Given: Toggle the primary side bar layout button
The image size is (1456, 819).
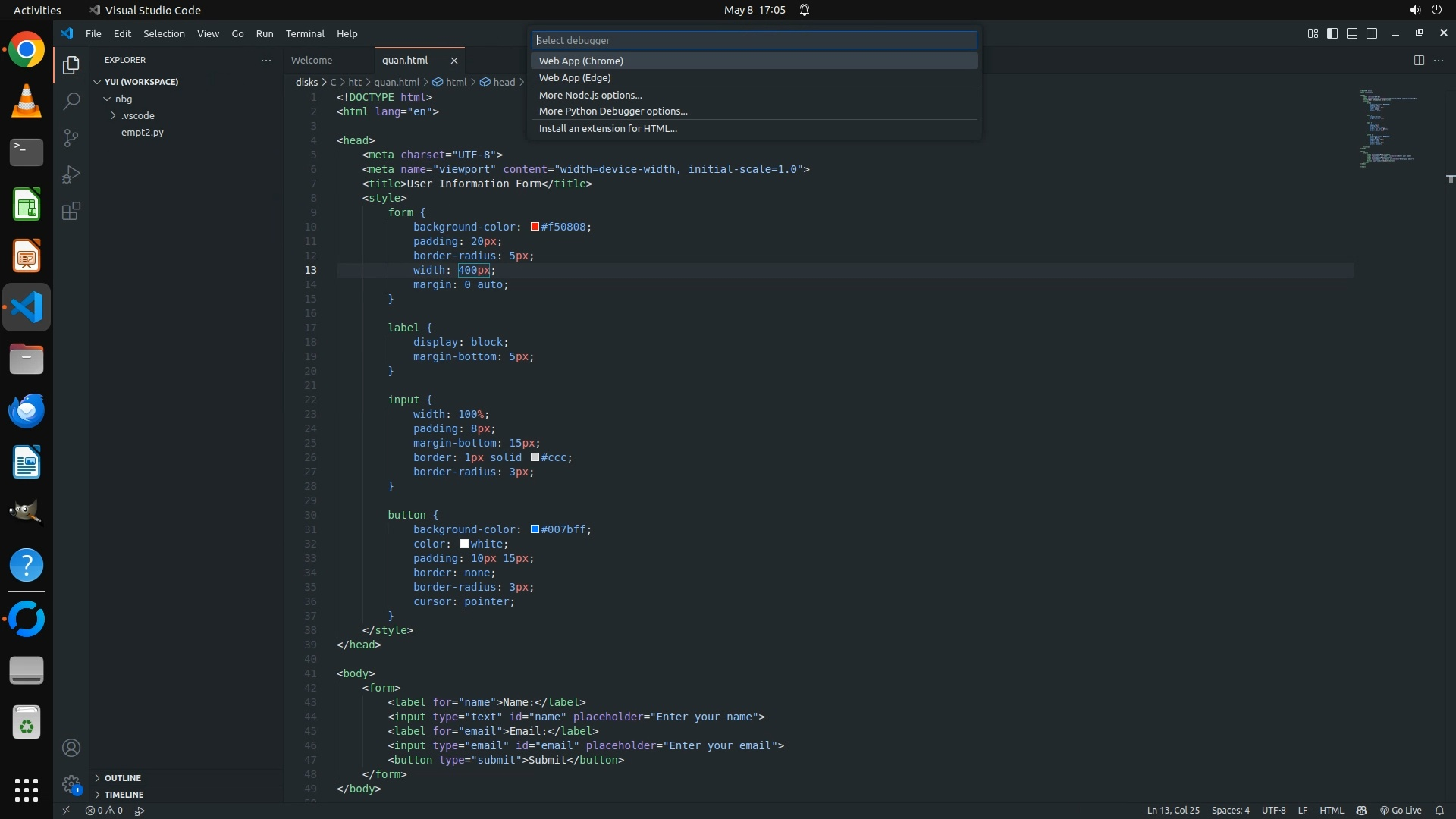Looking at the screenshot, I should (1332, 33).
